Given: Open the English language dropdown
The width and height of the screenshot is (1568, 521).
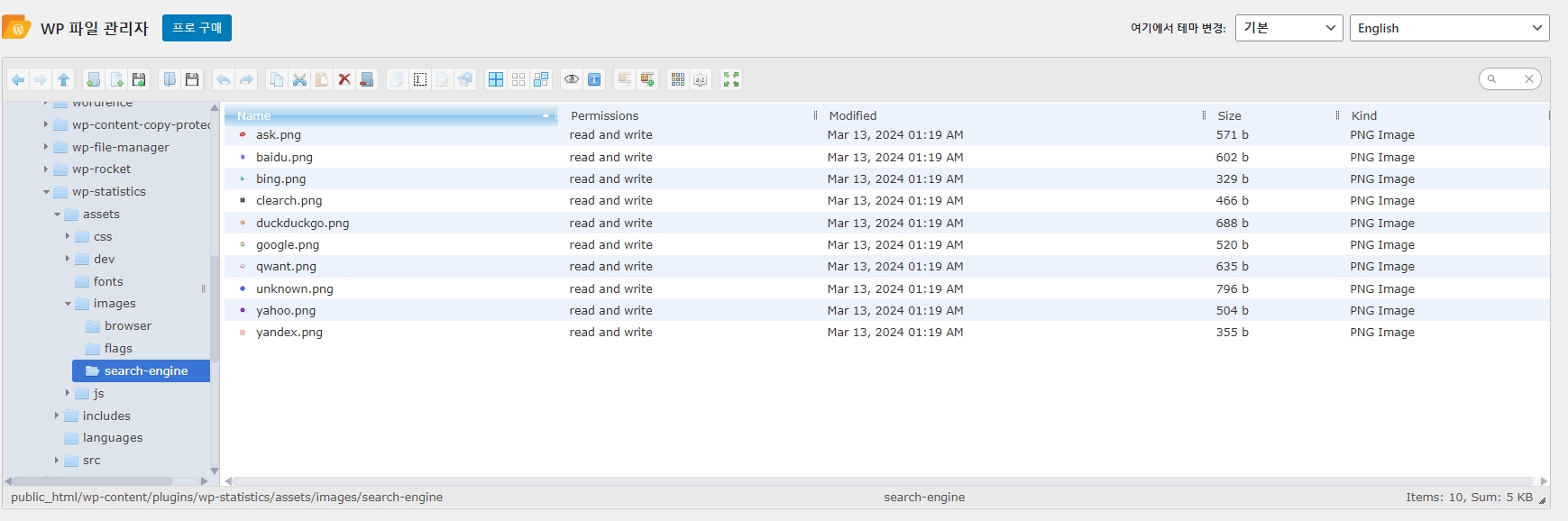Looking at the screenshot, I should 1449,28.
